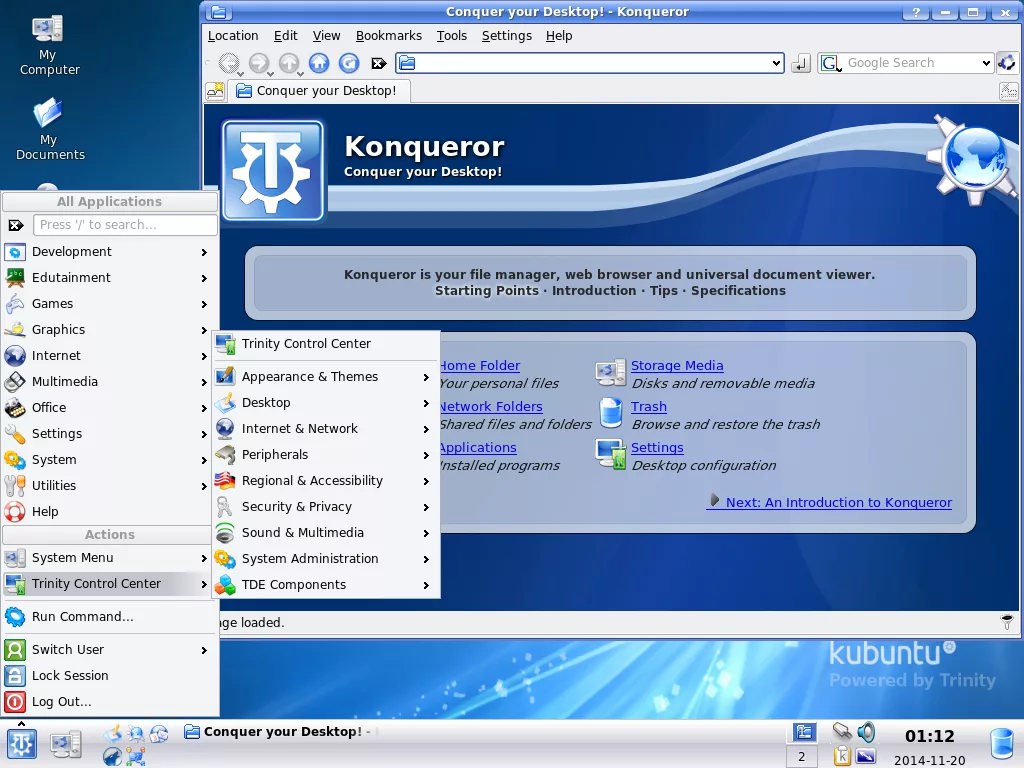Viewport: 1024px width, 768px height.
Task: Expand the Appearance & Themes submenu
Action: tap(326, 377)
